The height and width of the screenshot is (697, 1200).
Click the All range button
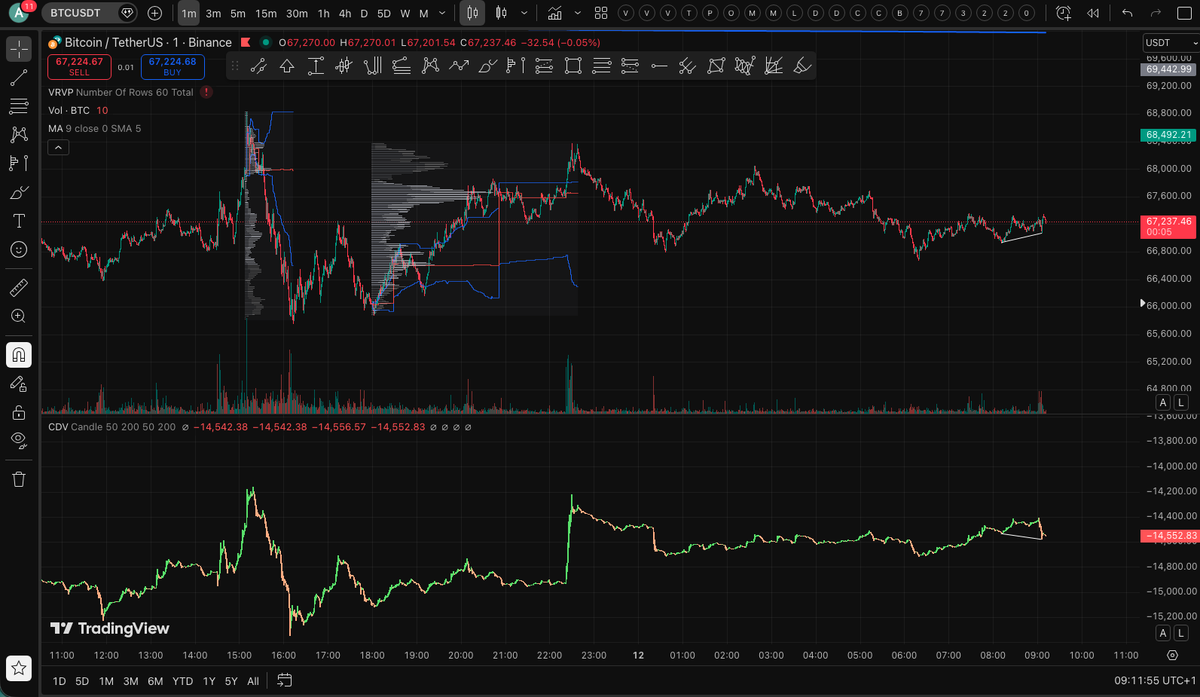253,681
